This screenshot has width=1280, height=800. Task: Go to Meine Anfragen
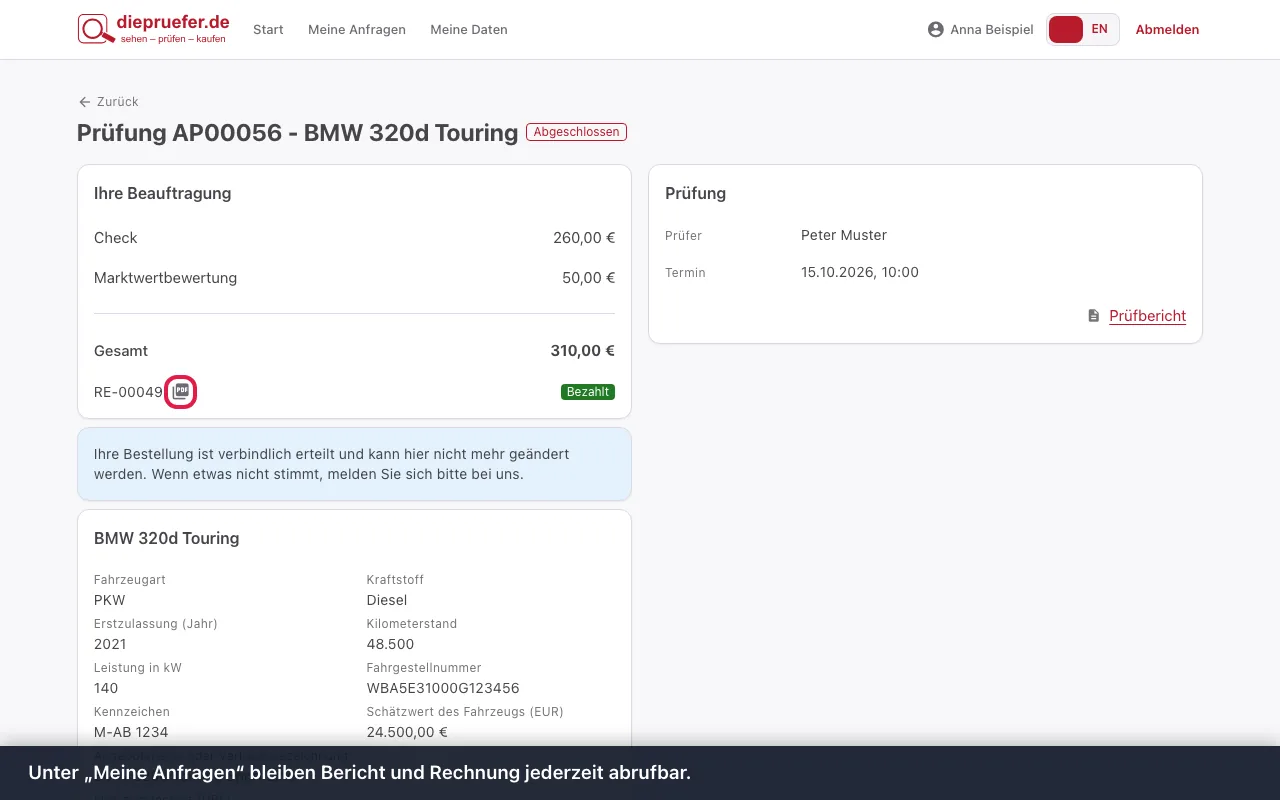357,30
